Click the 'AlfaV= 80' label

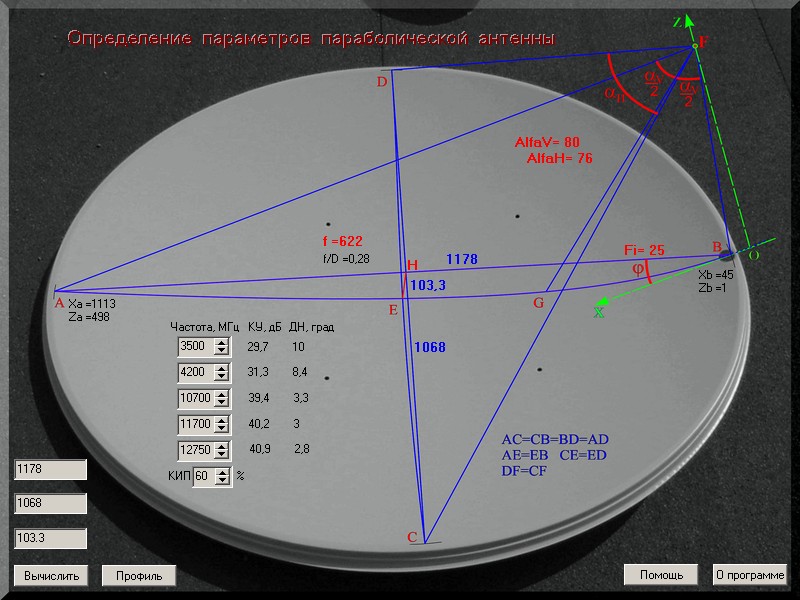point(547,142)
